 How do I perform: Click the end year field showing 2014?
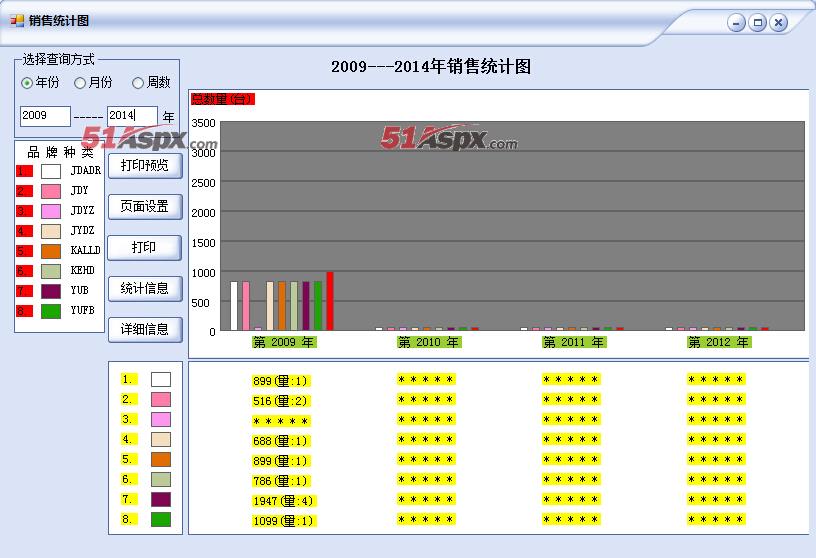click(132, 116)
